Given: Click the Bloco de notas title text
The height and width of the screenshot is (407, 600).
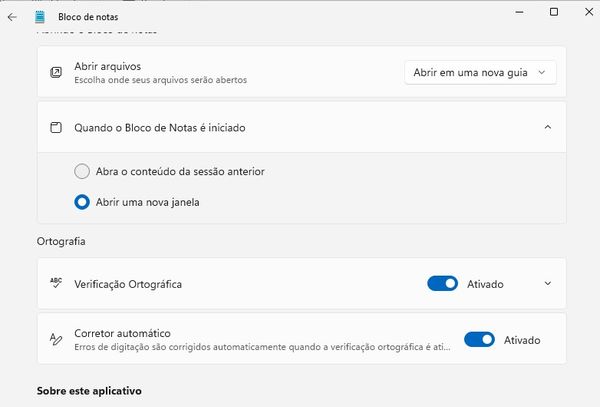Looking at the screenshot, I should [x=88, y=17].
